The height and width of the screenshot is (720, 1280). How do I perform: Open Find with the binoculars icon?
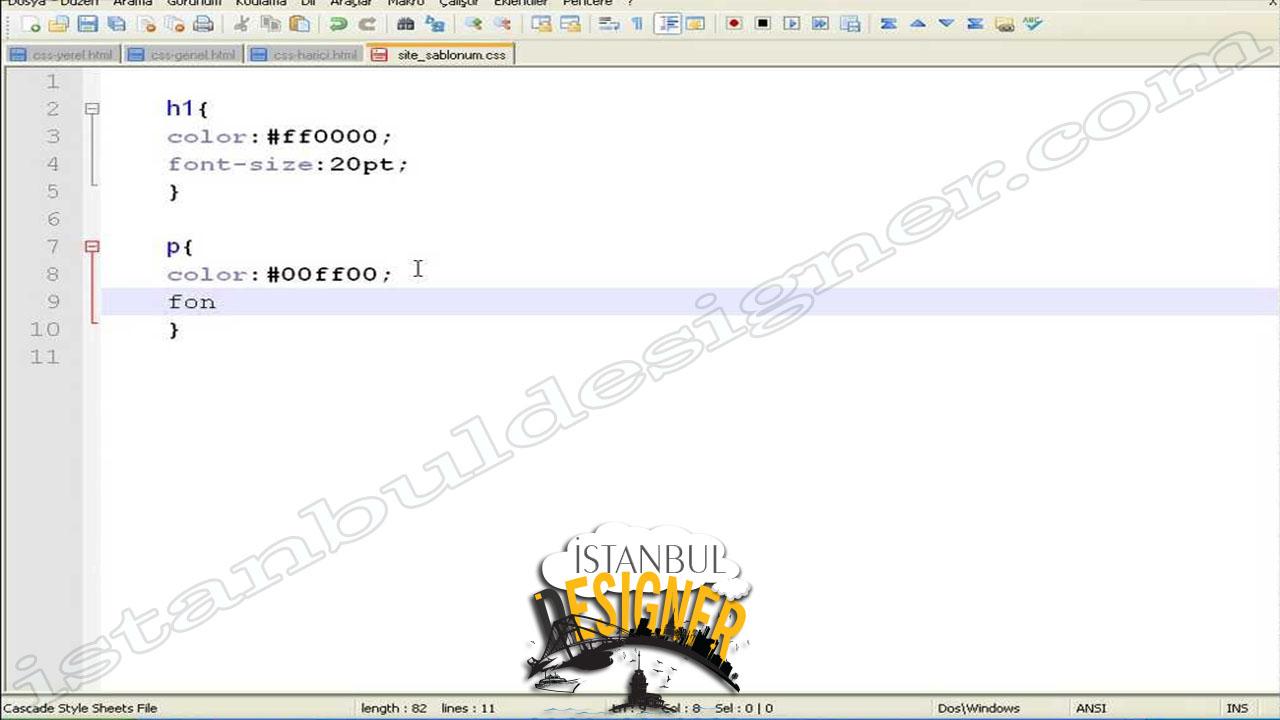point(405,24)
